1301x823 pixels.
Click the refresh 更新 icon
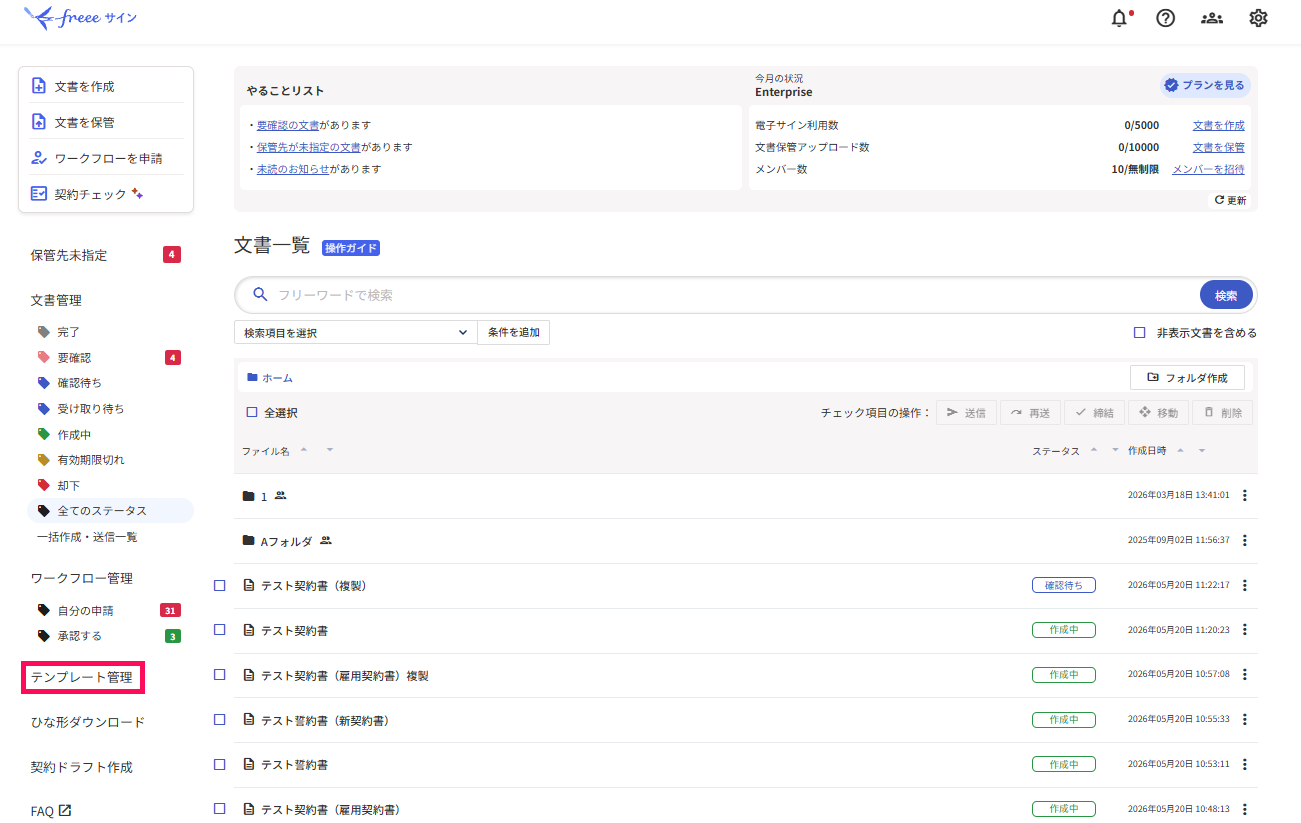coord(1219,200)
